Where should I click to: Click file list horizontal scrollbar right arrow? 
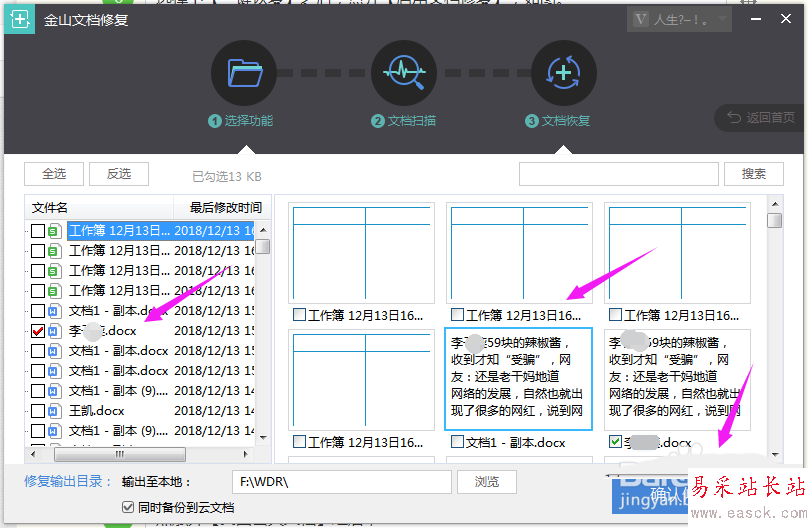coord(245,454)
